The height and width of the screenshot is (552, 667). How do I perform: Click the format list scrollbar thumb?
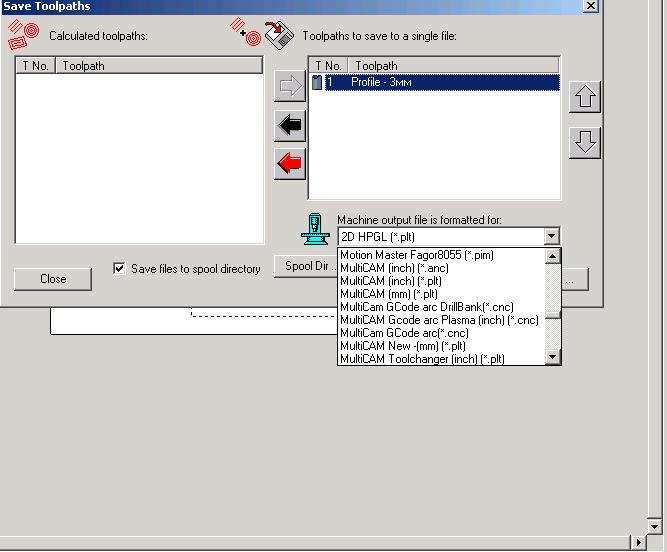pyautogui.click(x=553, y=314)
